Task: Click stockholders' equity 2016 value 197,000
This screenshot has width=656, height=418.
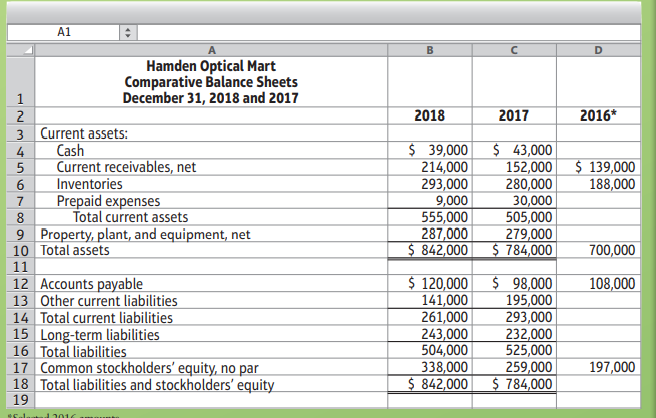Action: pos(598,367)
